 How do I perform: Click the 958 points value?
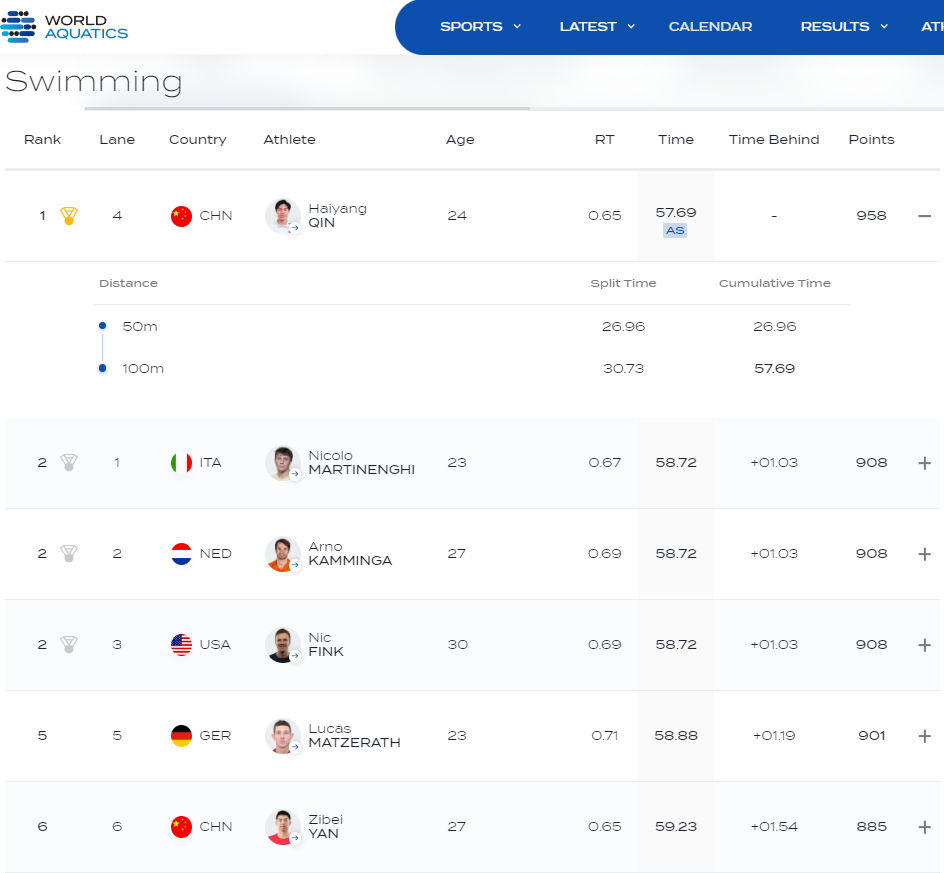coord(871,216)
